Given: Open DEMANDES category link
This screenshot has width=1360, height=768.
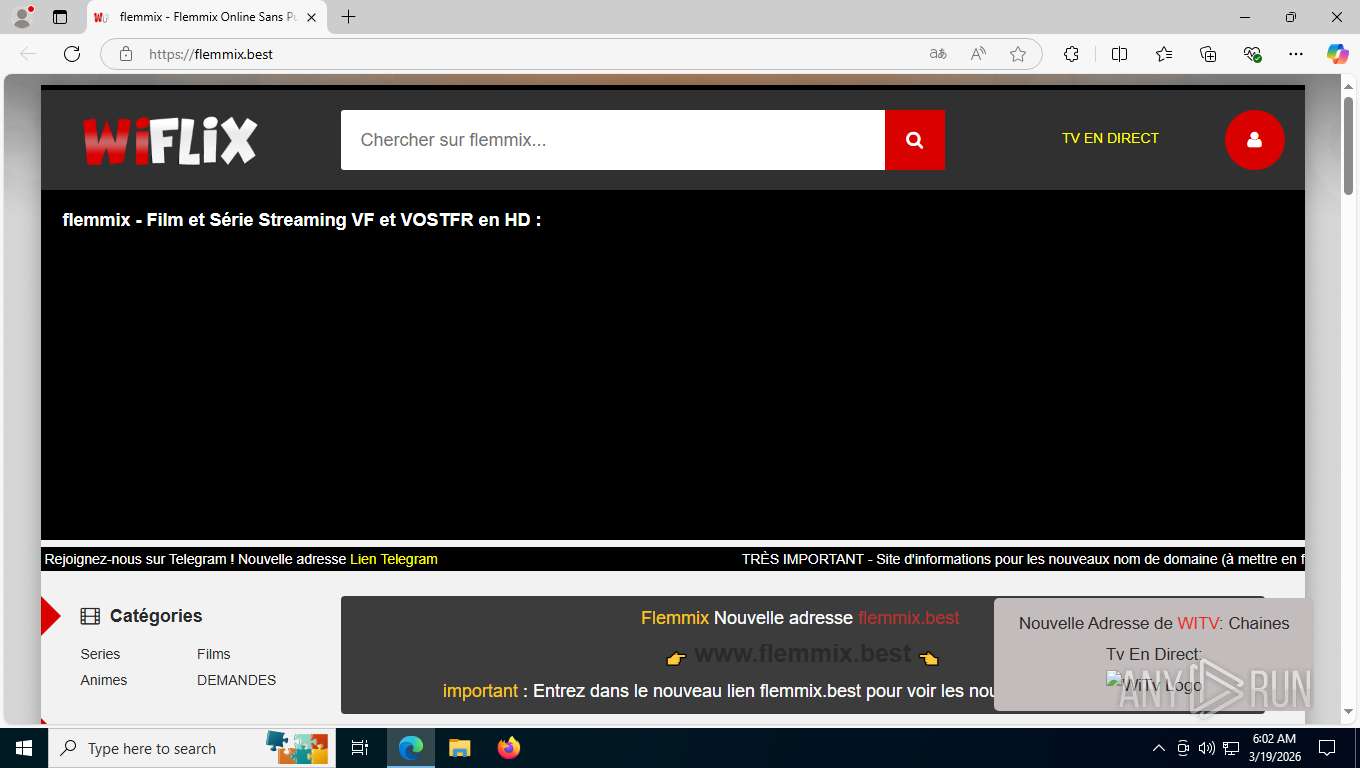Looking at the screenshot, I should (236, 680).
